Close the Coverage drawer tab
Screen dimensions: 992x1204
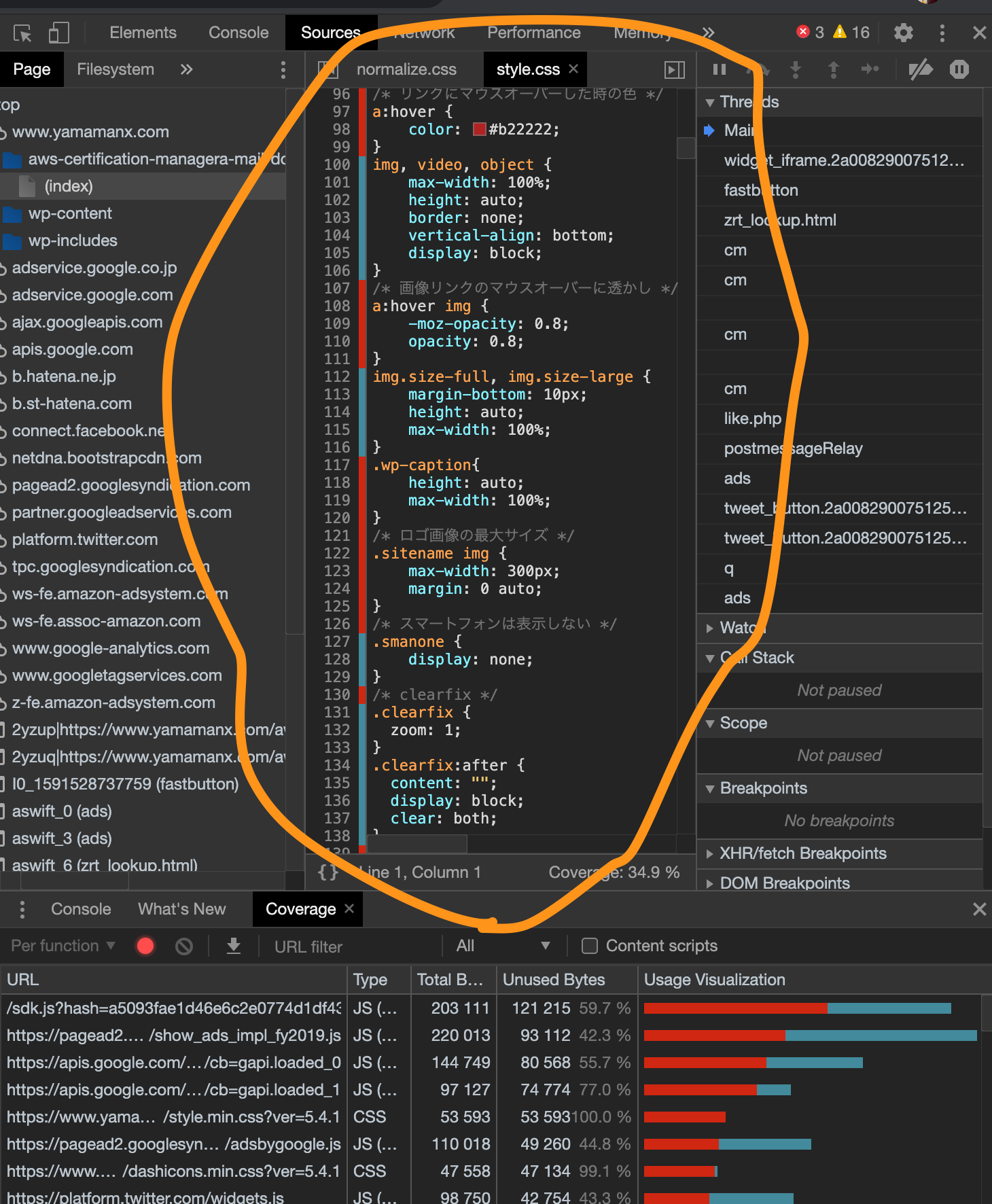pyautogui.click(x=349, y=908)
